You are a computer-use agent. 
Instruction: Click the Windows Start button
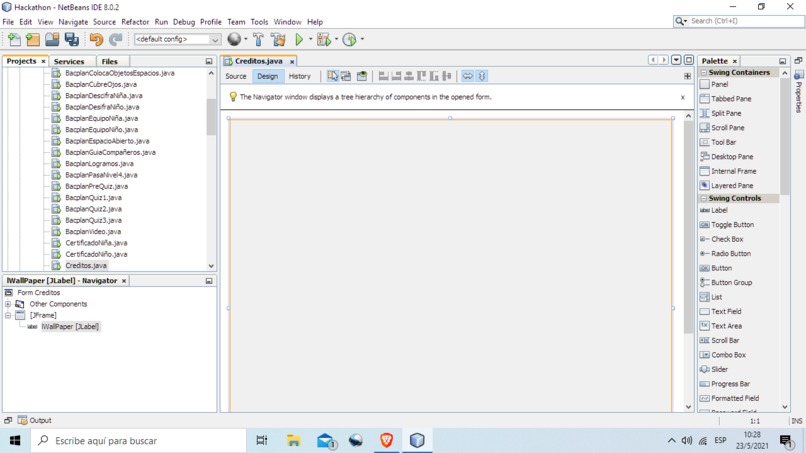15,441
